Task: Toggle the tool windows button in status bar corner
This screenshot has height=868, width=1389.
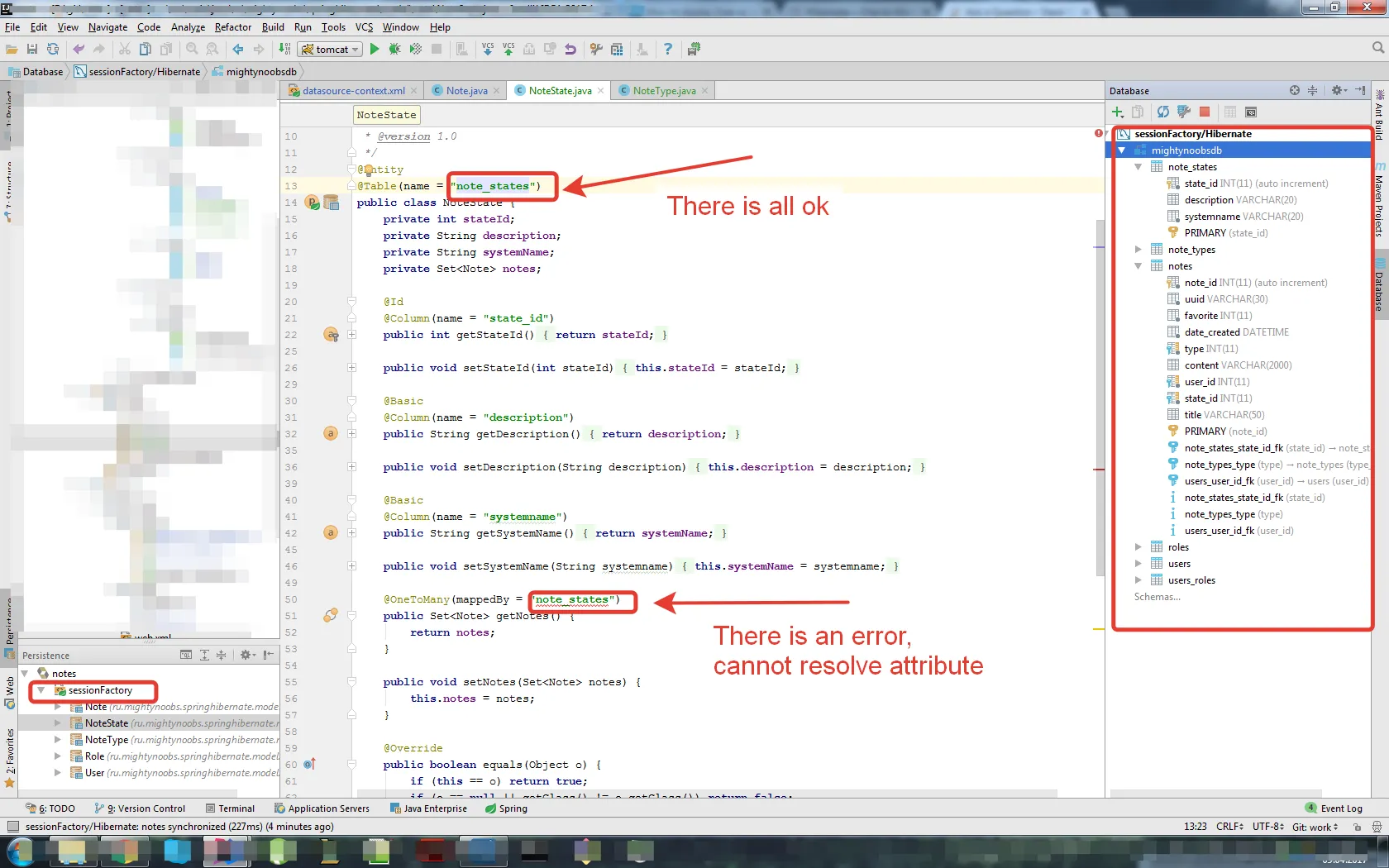Action: coord(12,827)
